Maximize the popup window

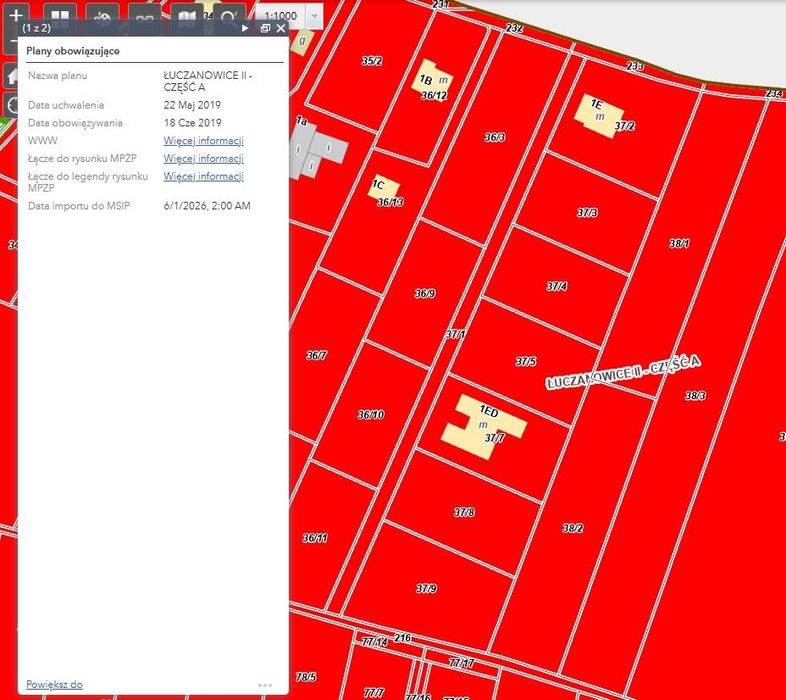(x=265, y=28)
